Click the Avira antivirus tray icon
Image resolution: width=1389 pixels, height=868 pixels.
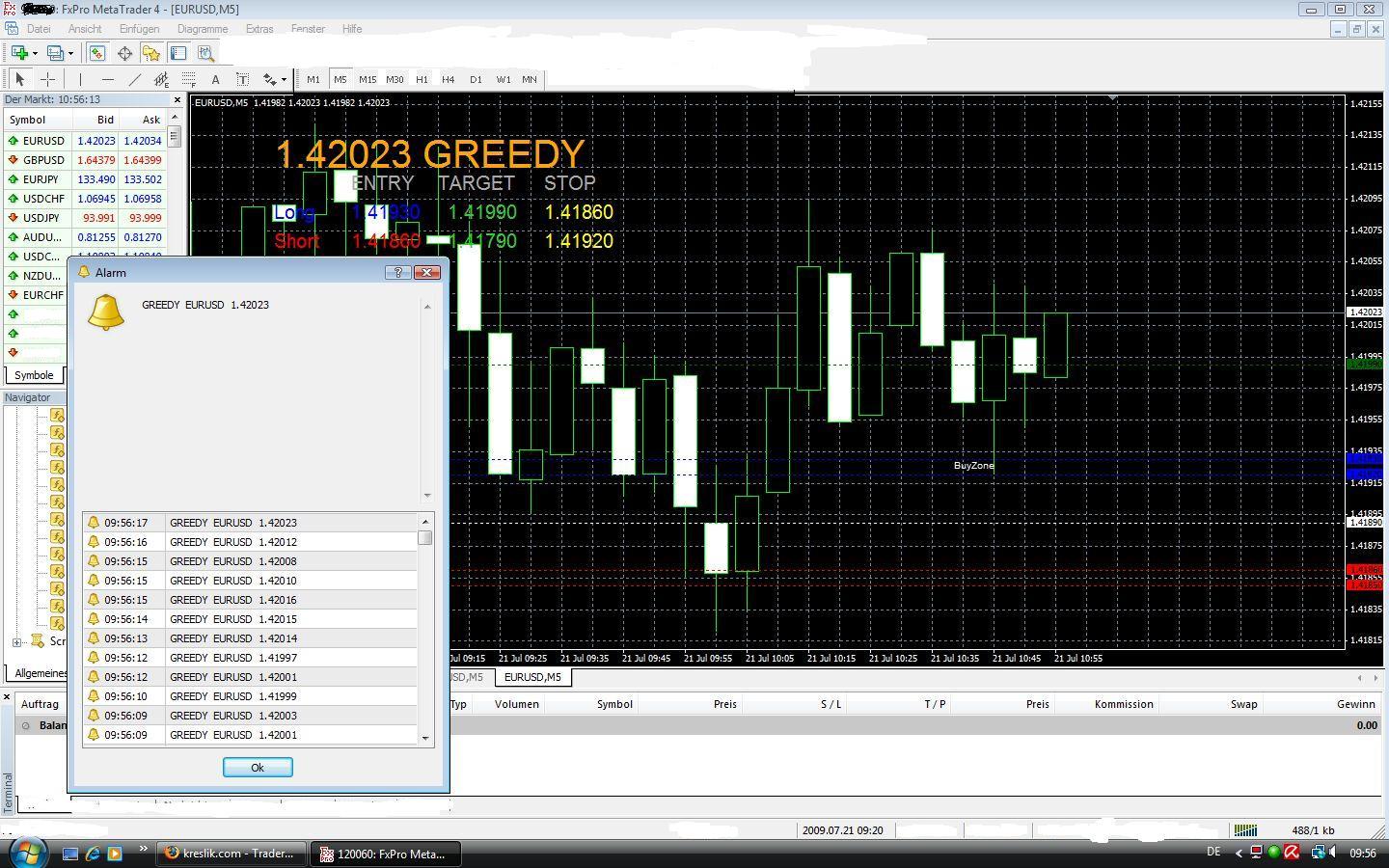[1293, 853]
